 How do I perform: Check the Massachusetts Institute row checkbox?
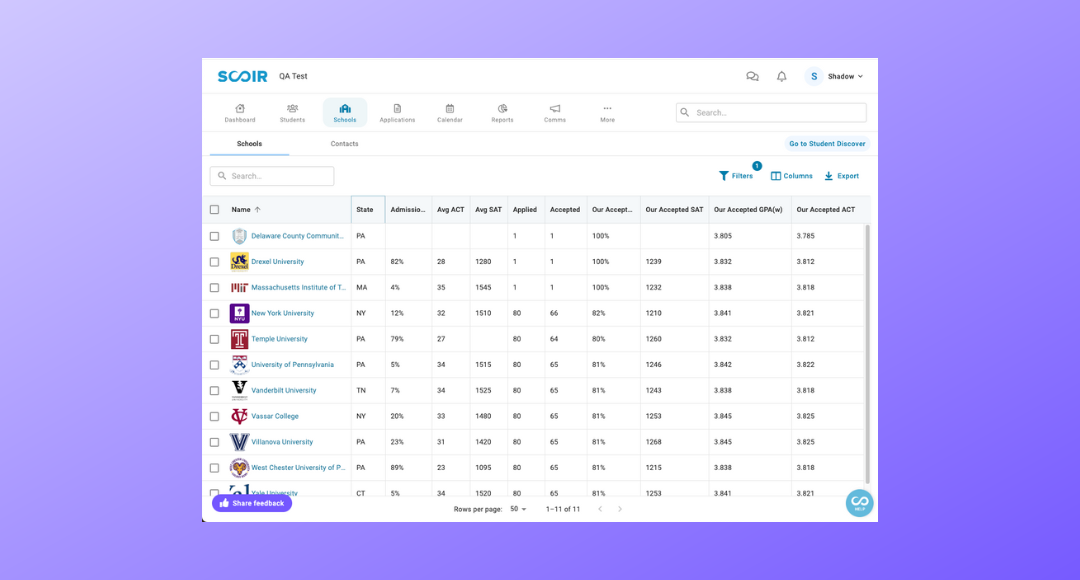(x=214, y=288)
